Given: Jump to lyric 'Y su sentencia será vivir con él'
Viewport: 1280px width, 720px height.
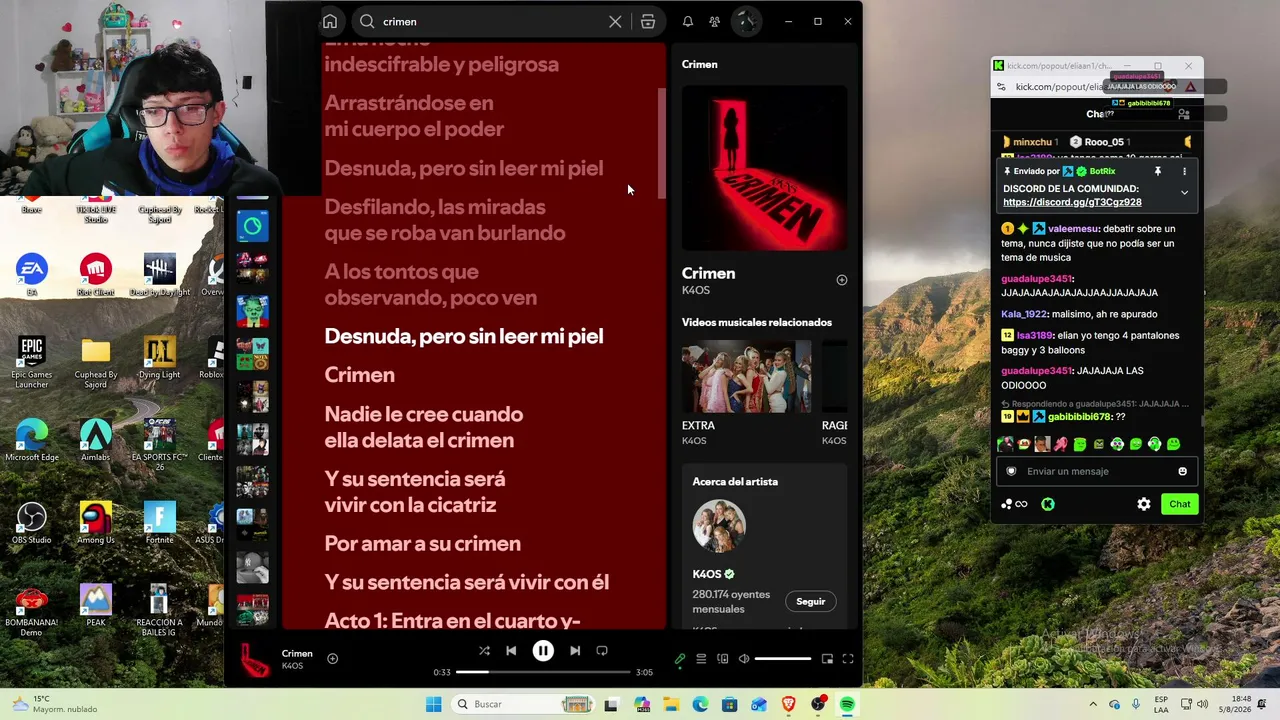Looking at the screenshot, I should click(x=467, y=582).
